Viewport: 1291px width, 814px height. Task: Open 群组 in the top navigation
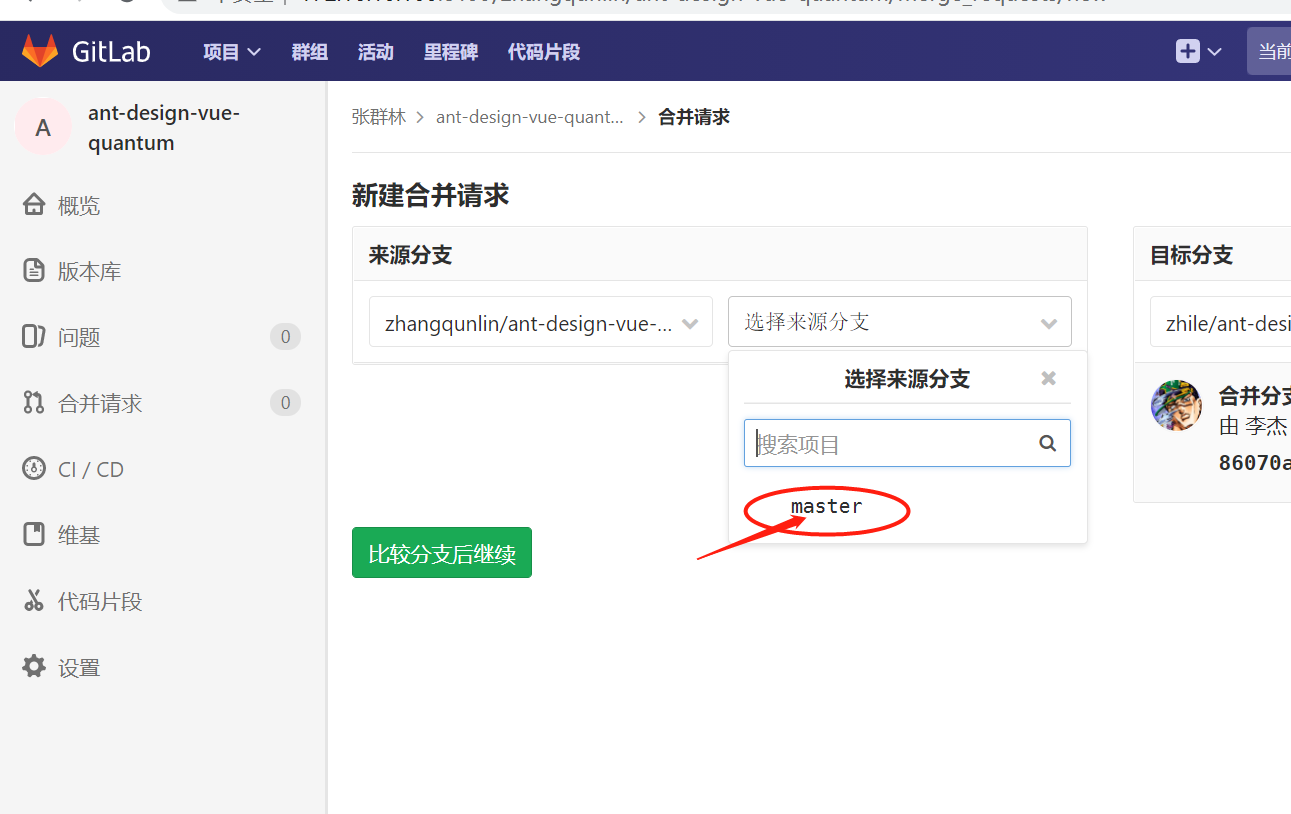point(310,52)
